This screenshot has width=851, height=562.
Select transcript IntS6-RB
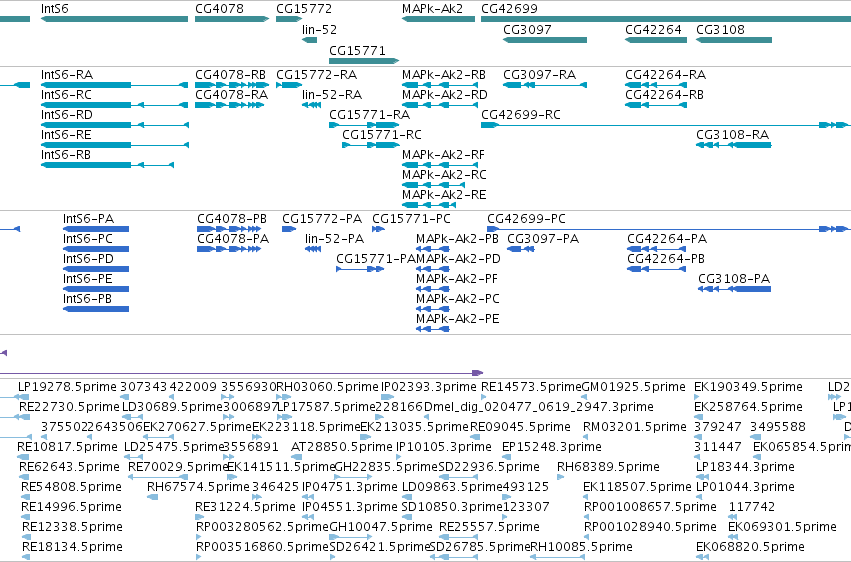tap(107, 165)
